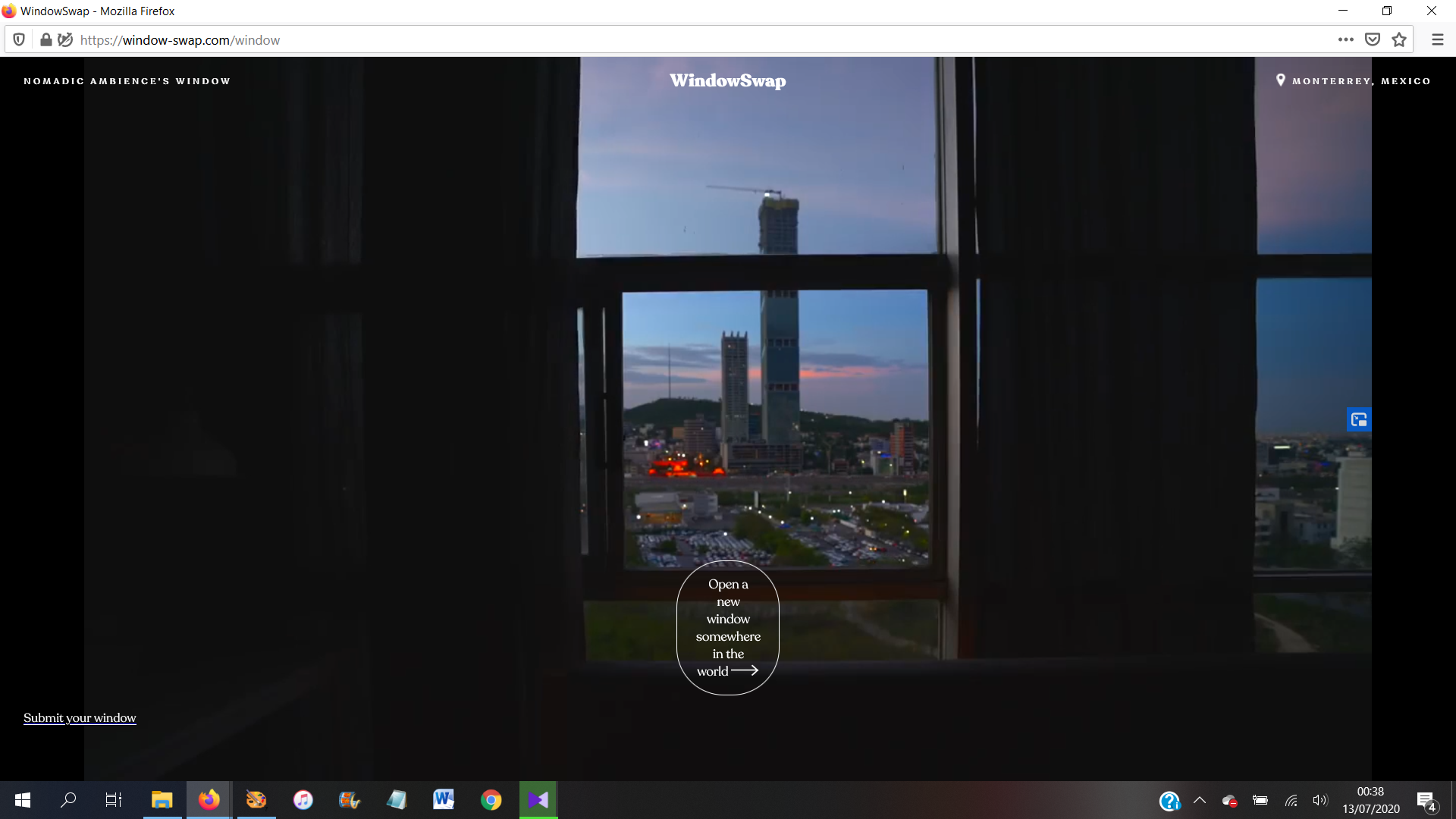This screenshot has width=1456, height=819.
Task: Open Chrome from the taskbar
Action: click(491, 800)
